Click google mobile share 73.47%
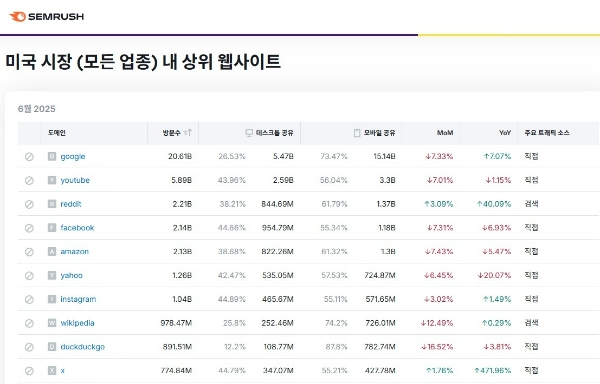The width and height of the screenshot is (600, 384). (334, 156)
